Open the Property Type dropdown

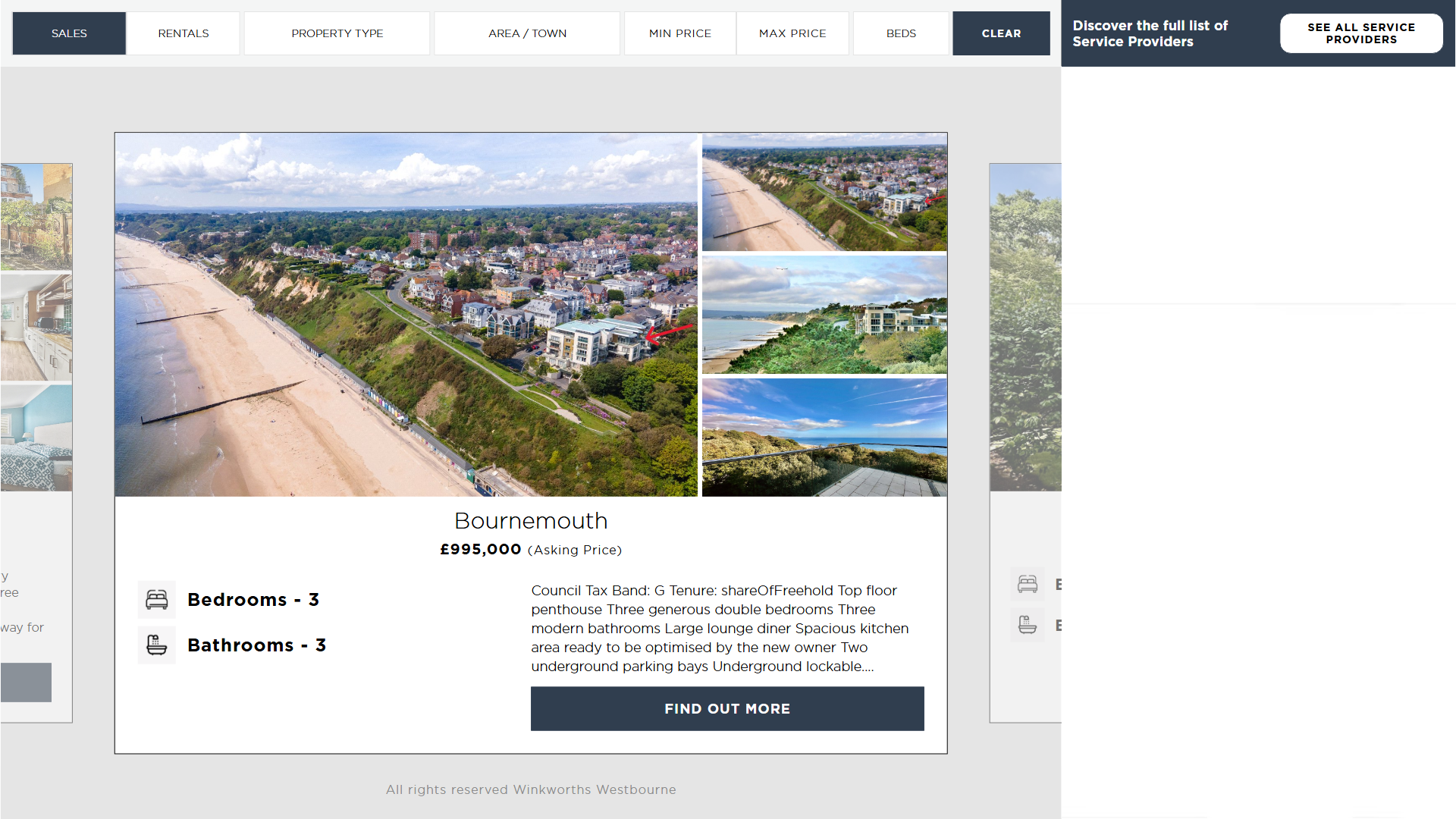[337, 33]
